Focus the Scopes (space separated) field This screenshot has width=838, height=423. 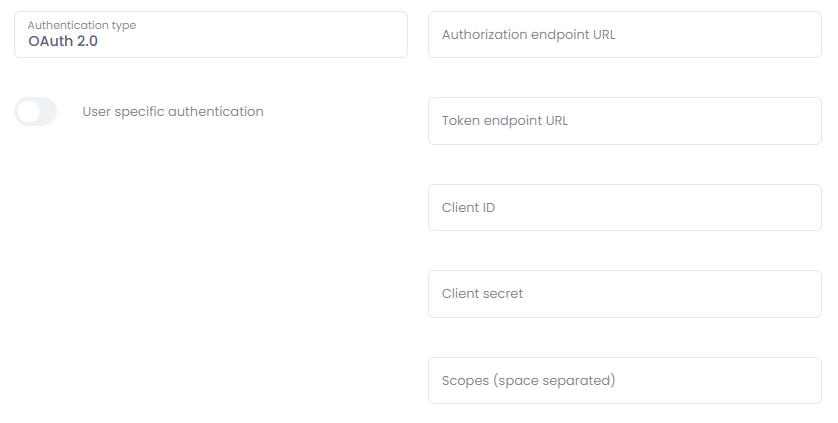pos(624,381)
